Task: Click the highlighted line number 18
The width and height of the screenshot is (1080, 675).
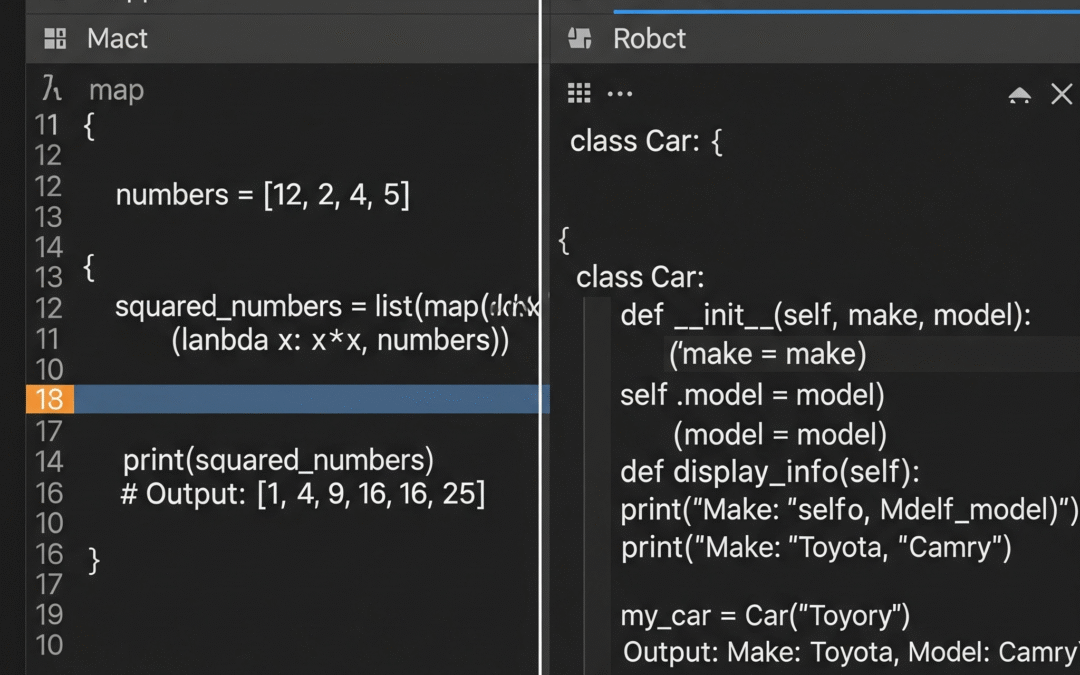Action: [49, 399]
